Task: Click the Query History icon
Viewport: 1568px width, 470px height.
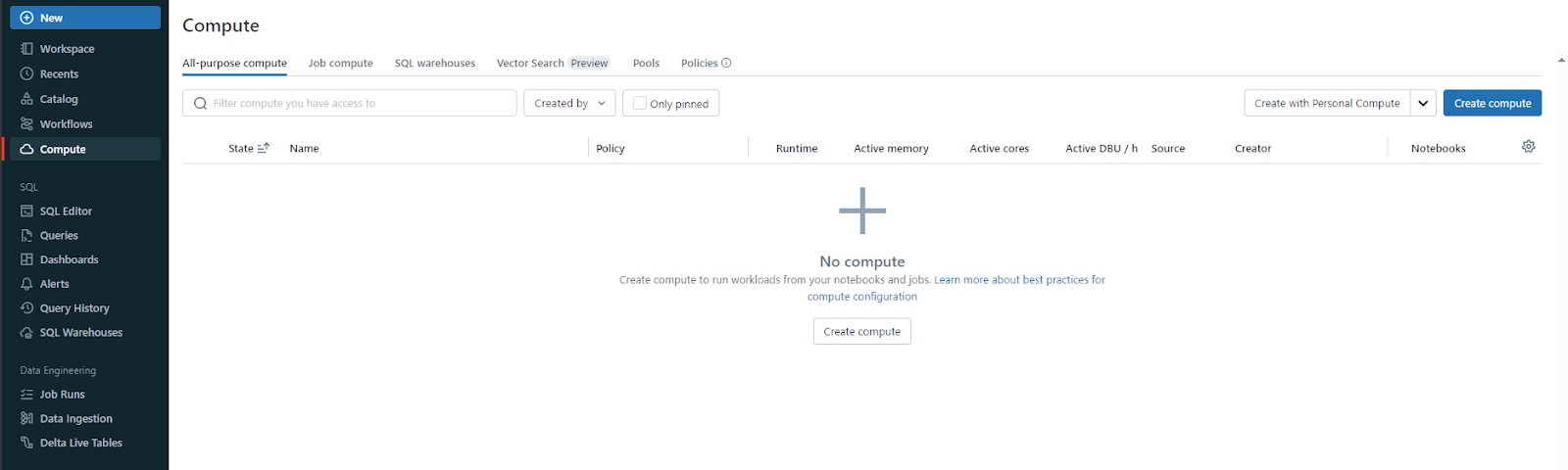Action: (26, 307)
